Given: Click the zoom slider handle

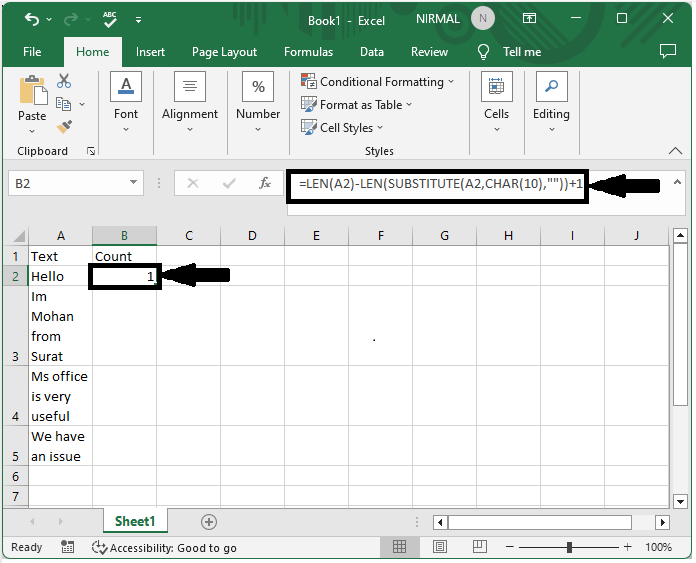Looking at the screenshot, I should pyautogui.click(x=569, y=547).
